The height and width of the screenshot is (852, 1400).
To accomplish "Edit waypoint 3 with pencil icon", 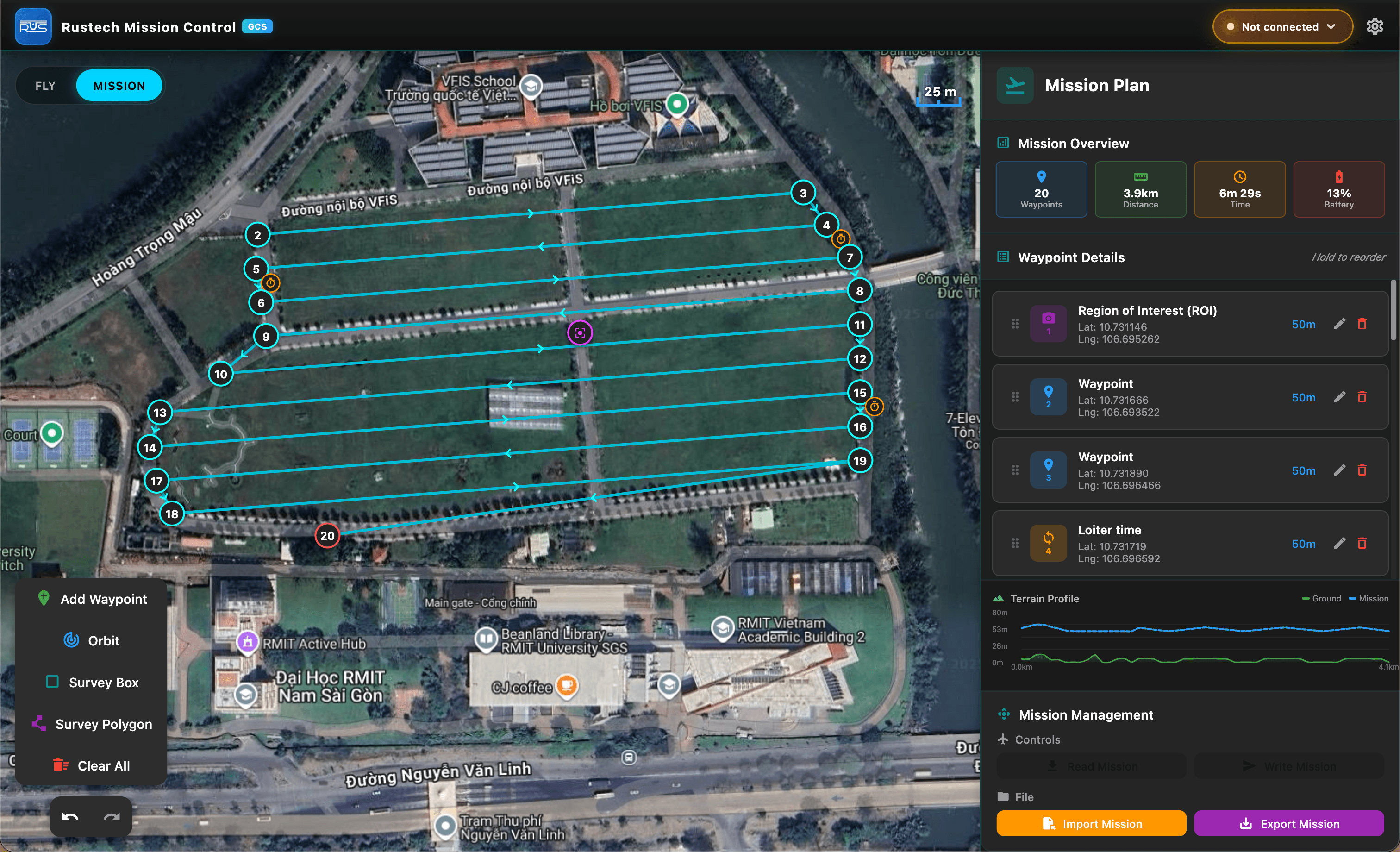I will point(1339,470).
